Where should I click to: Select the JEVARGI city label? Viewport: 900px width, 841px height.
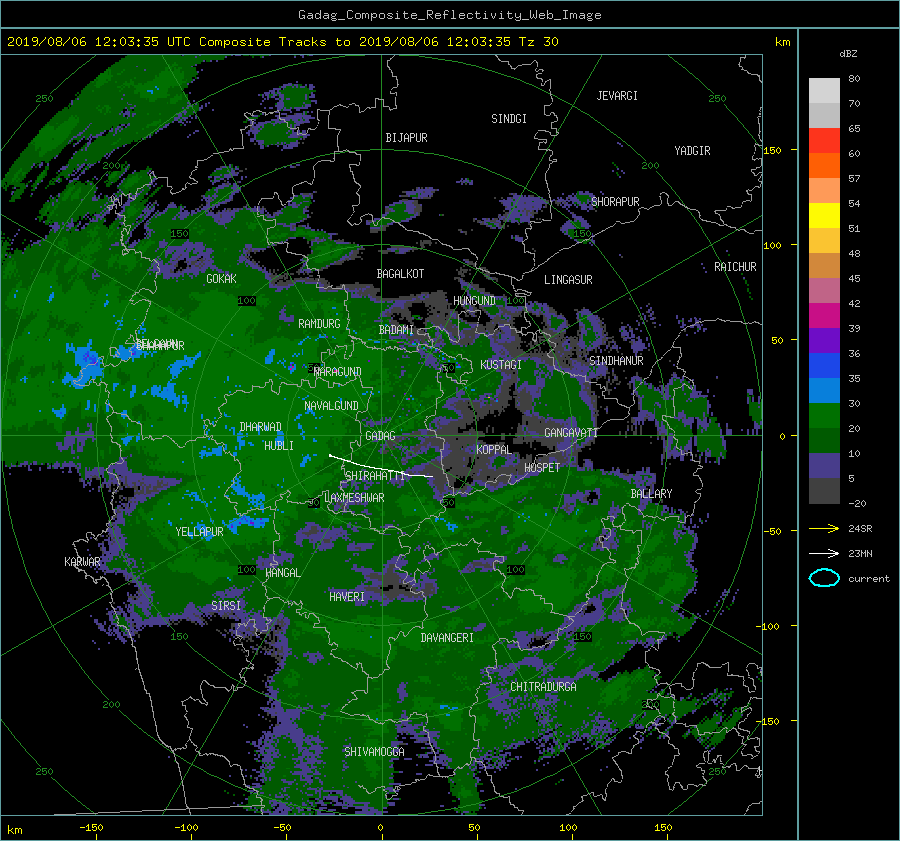pyautogui.click(x=617, y=96)
